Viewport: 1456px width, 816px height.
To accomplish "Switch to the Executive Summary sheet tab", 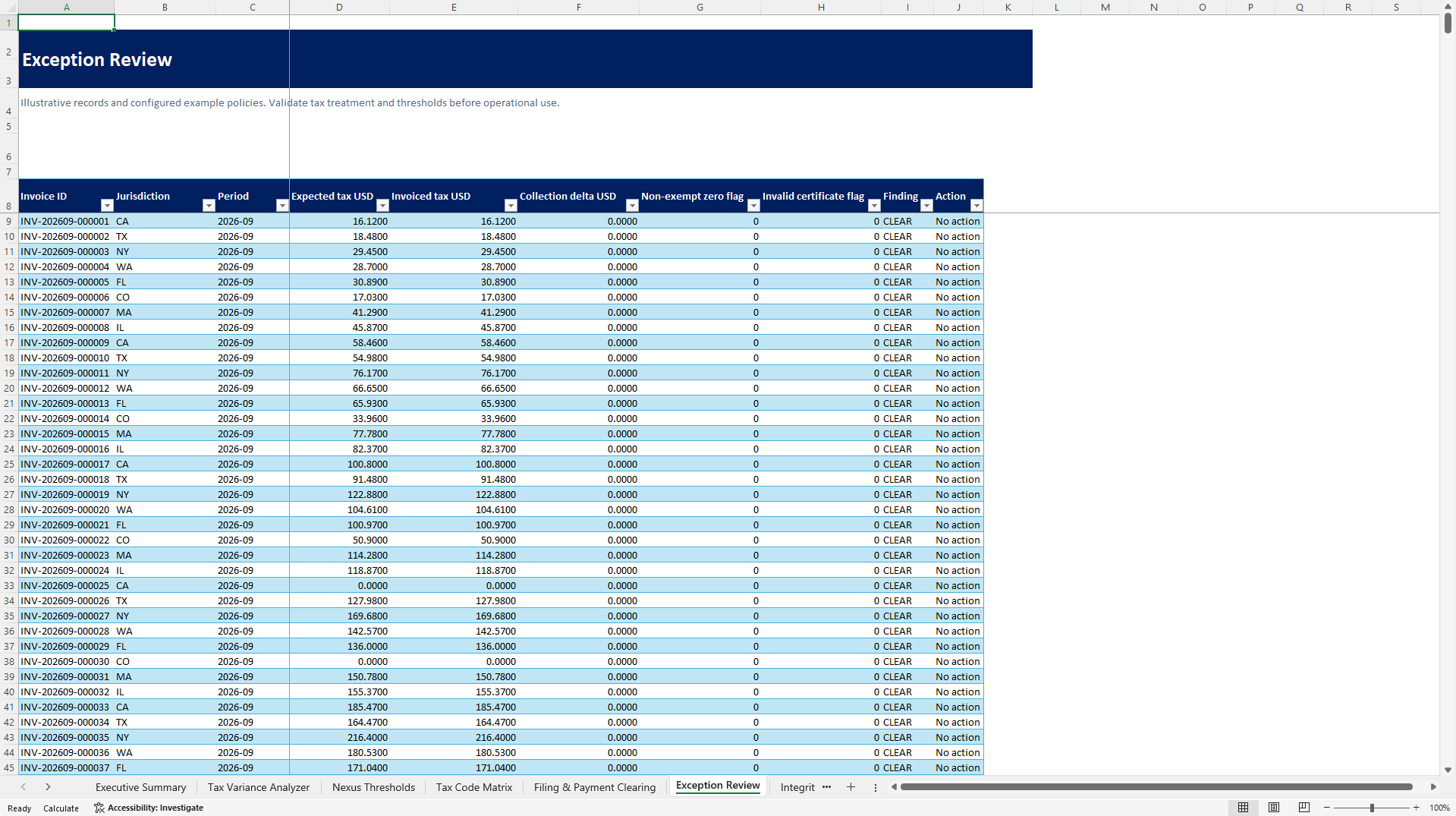I will point(140,787).
